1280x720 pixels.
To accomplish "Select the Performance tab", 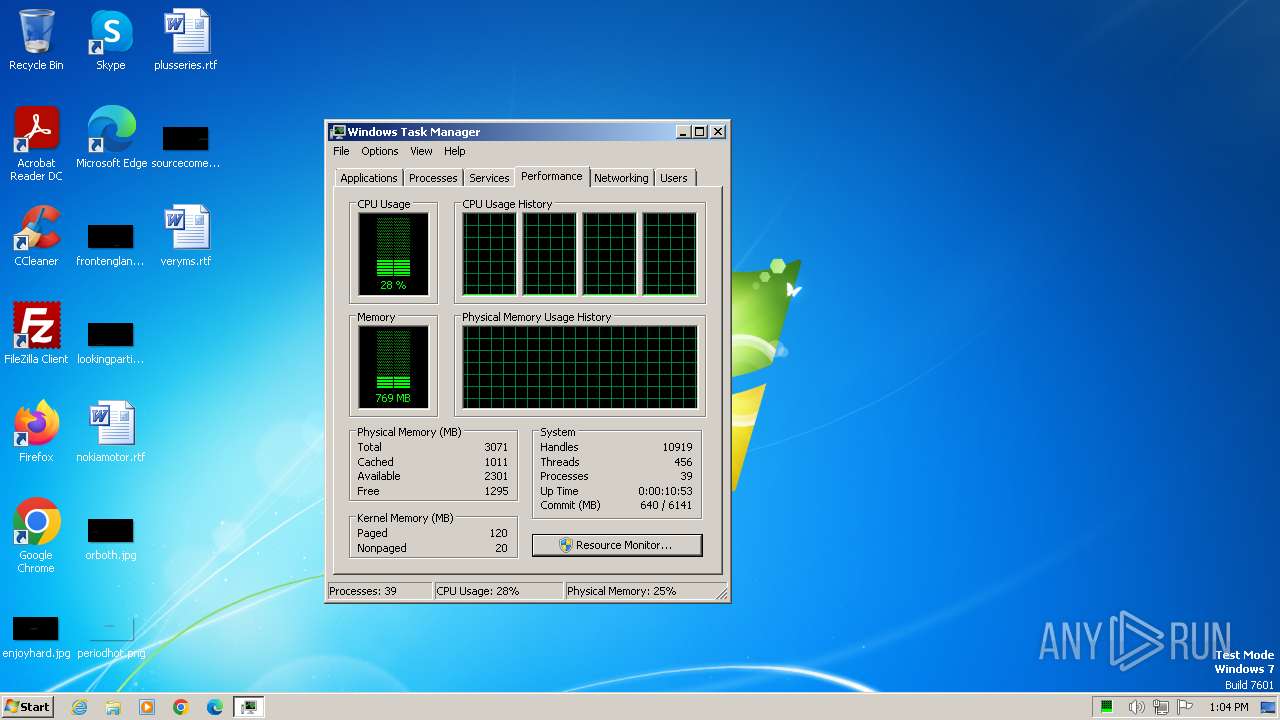I will click(x=552, y=176).
